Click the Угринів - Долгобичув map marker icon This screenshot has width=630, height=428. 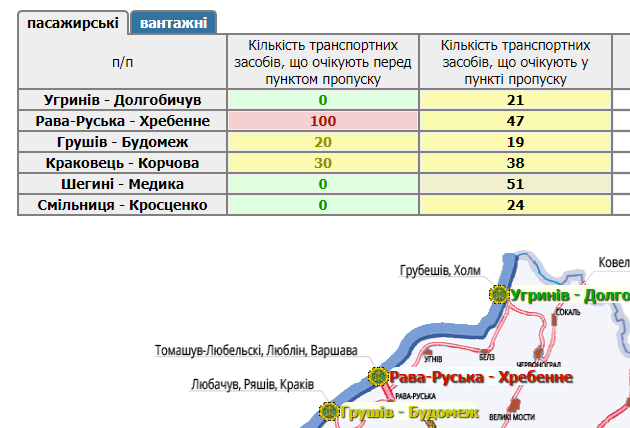(498, 294)
